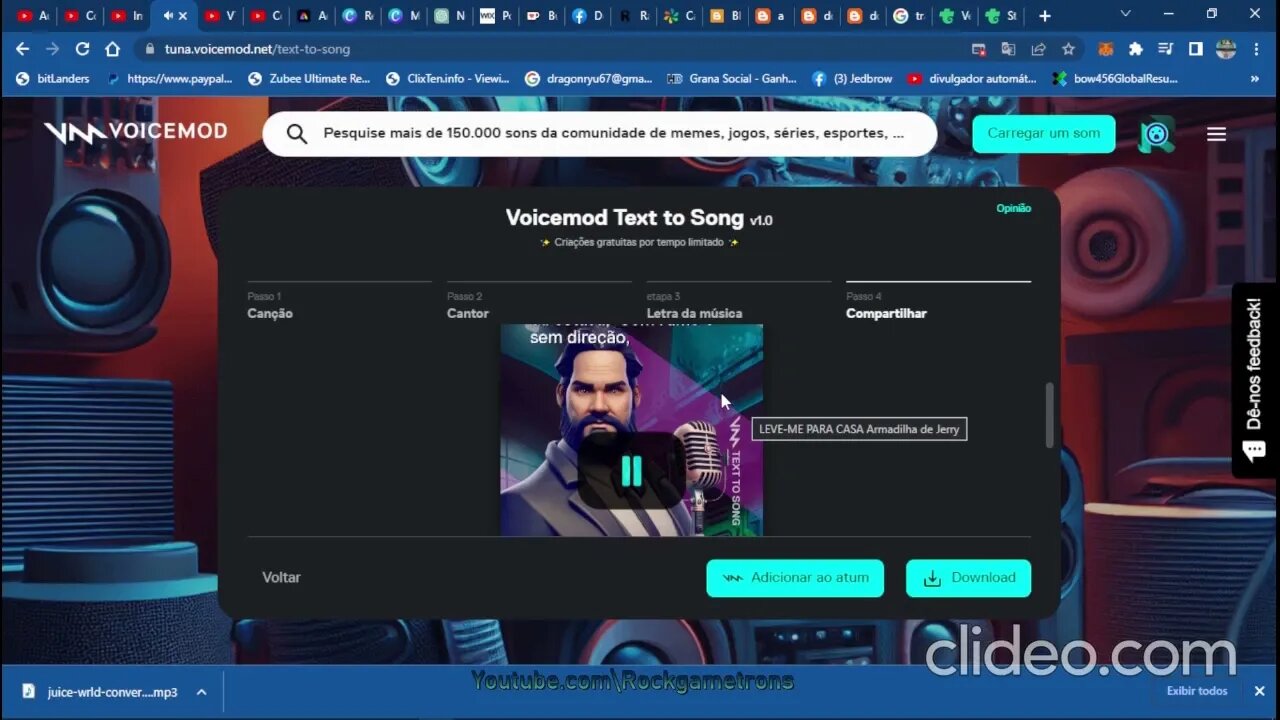Close the downloads bar
The image size is (1280, 720).
(x=1259, y=691)
